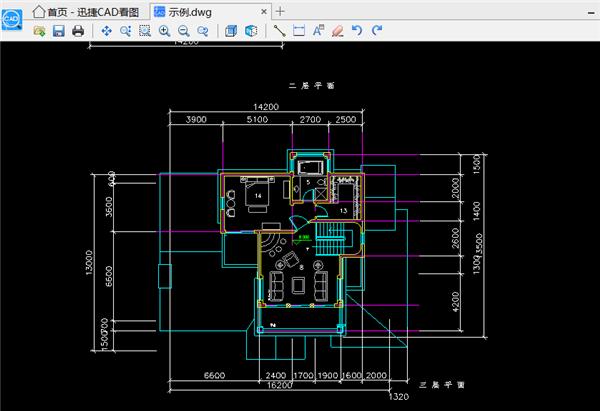Activate zoom window magnifier tool
This screenshot has height=411, width=600.
(126, 31)
